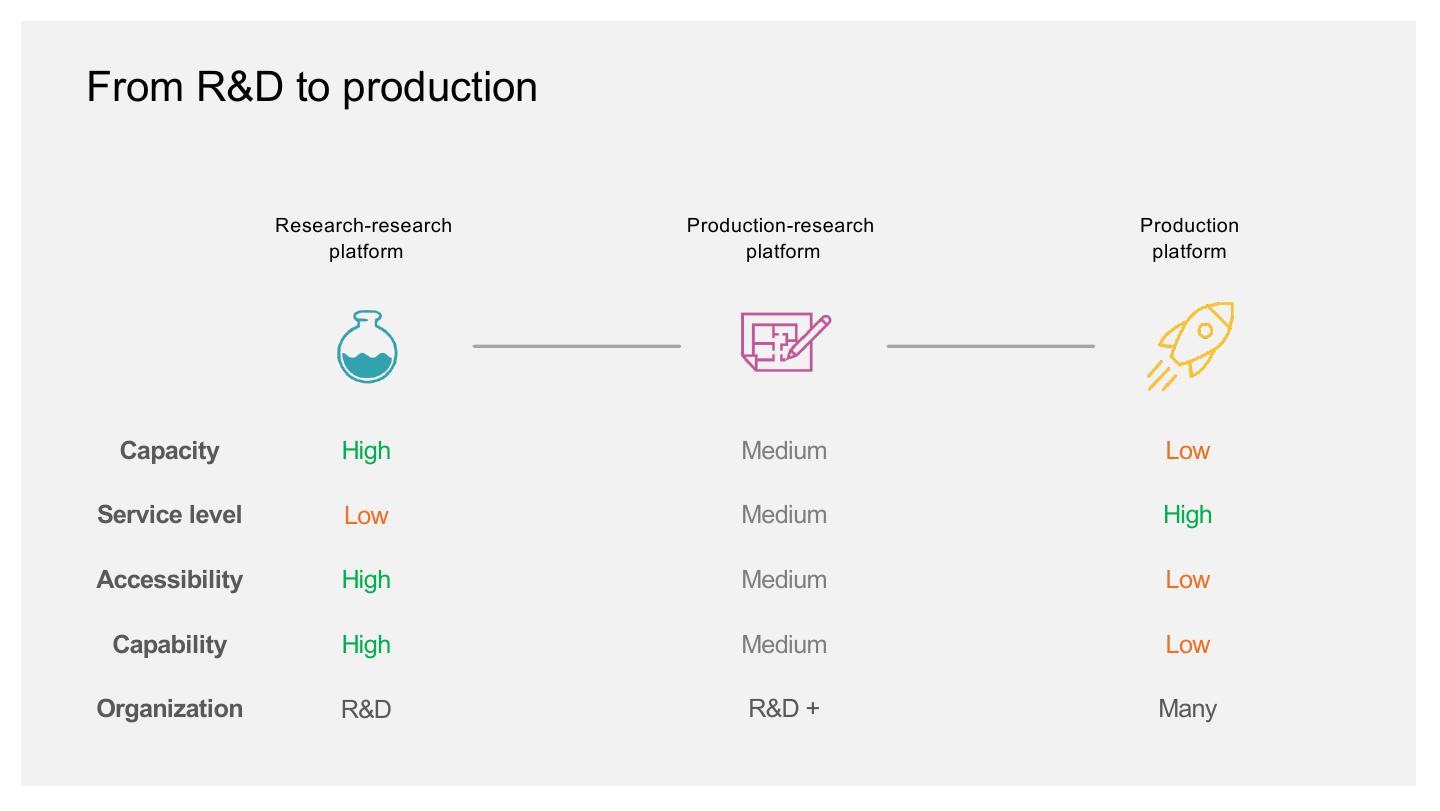Click the green "High" value for Capacity

click(366, 451)
